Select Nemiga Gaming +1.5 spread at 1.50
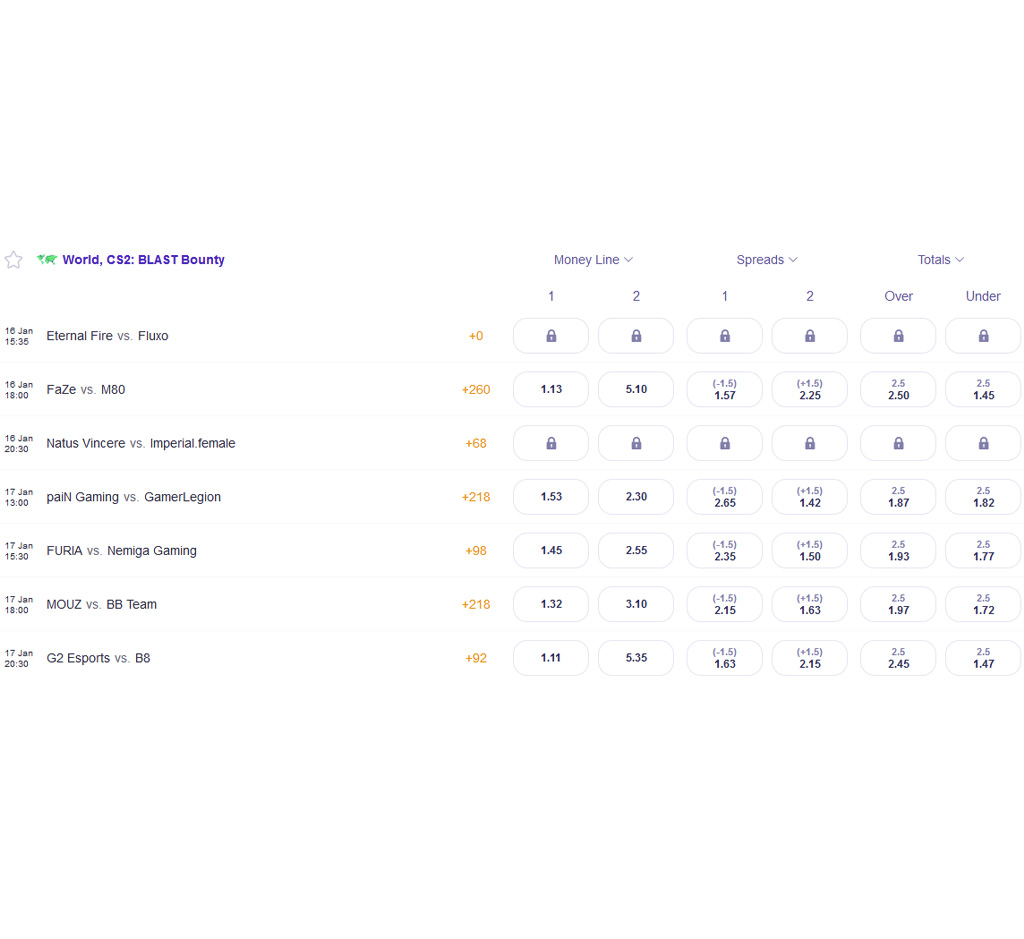 click(x=809, y=550)
